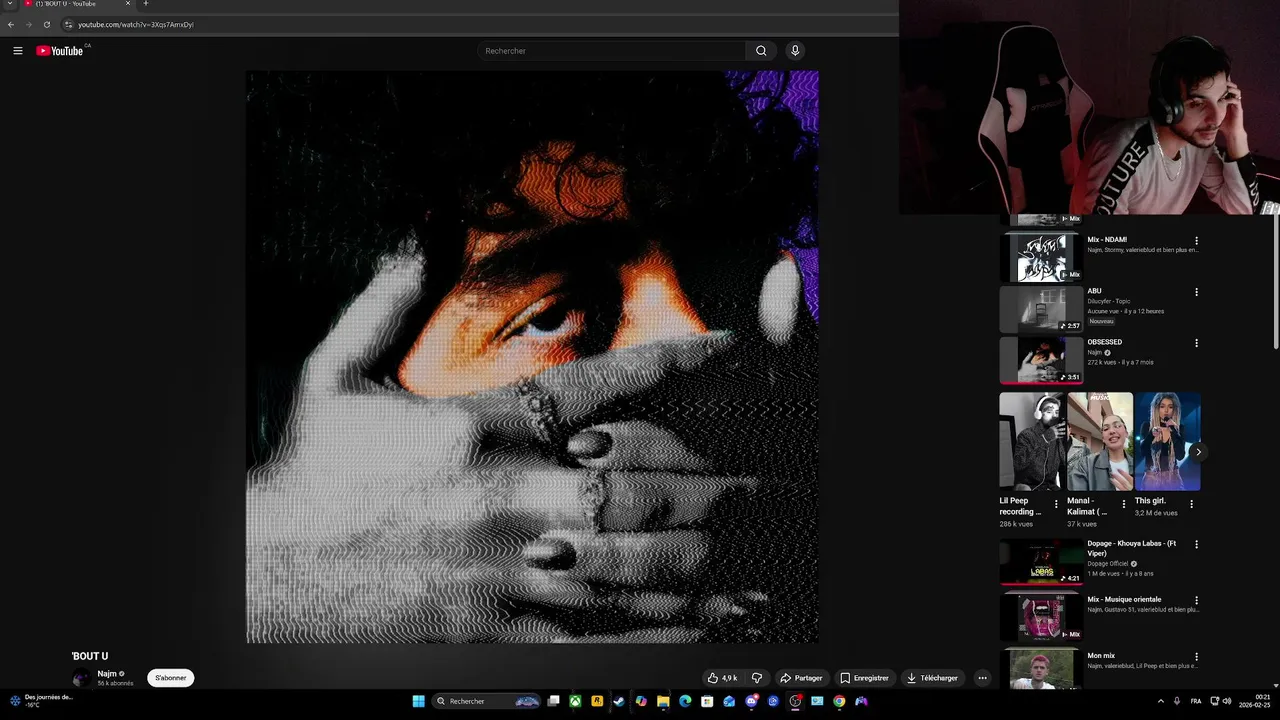Show hidden system tray icons
The image size is (1280, 720).
(1160, 701)
